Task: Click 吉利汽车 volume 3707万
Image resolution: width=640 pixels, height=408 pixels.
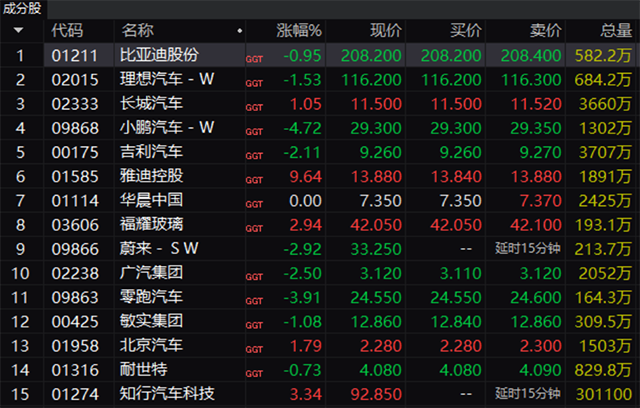Action: tap(605, 153)
